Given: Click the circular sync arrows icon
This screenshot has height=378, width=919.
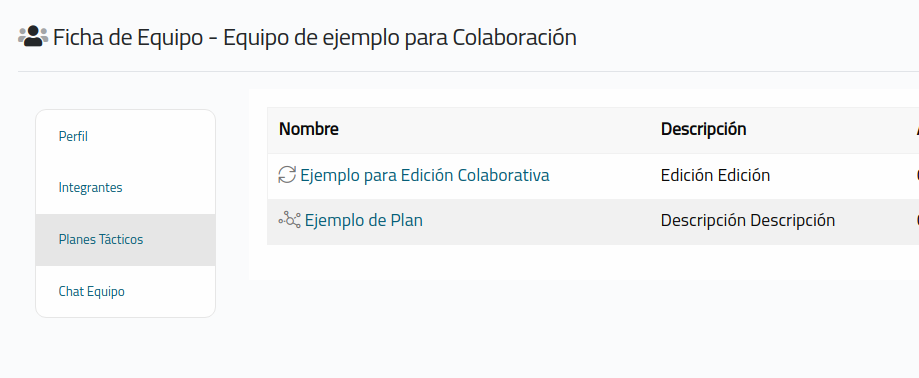Looking at the screenshot, I should (287, 175).
